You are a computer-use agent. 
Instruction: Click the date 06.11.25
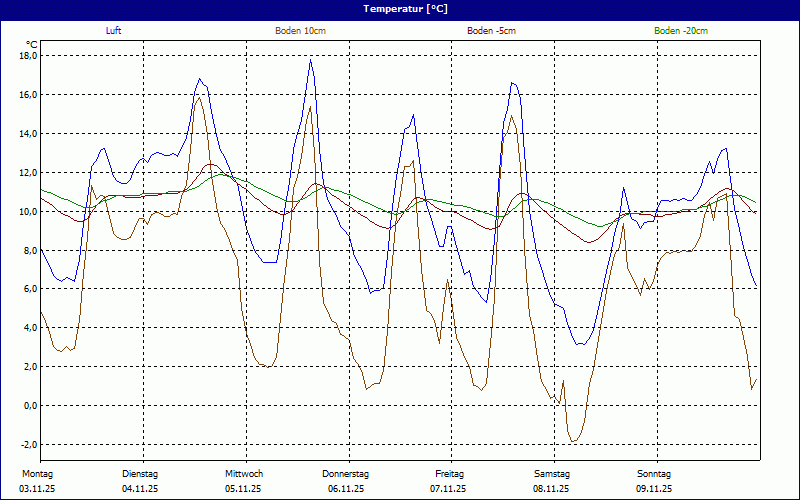pyautogui.click(x=346, y=489)
